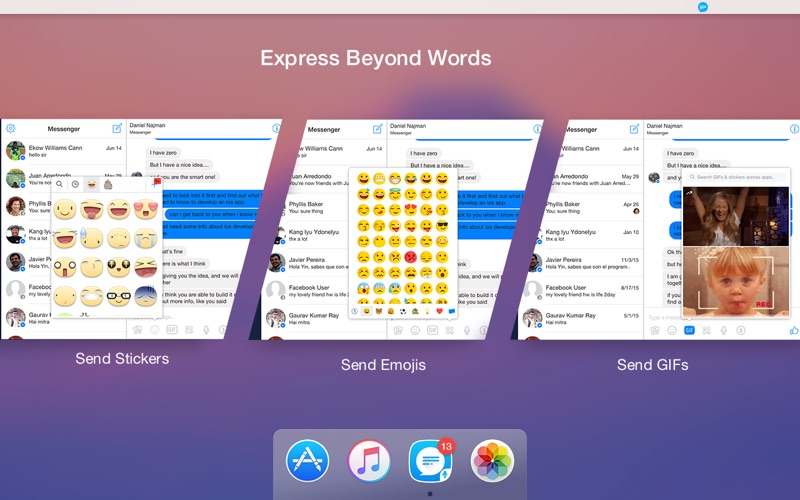Launch iTunes from the dock
Viewport: 800px width, 500px height.
tap(369, 461)
